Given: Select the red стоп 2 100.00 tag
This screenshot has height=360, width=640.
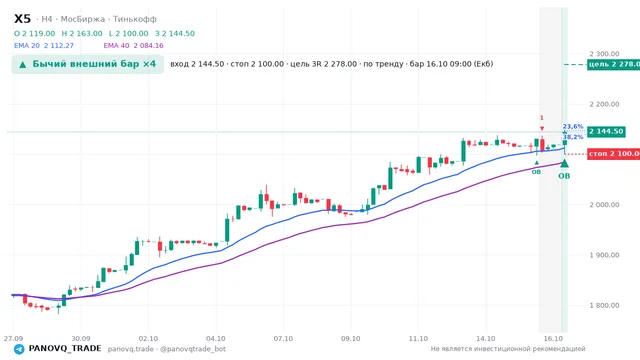Looking at the screenshot, I should click(613, 154).
